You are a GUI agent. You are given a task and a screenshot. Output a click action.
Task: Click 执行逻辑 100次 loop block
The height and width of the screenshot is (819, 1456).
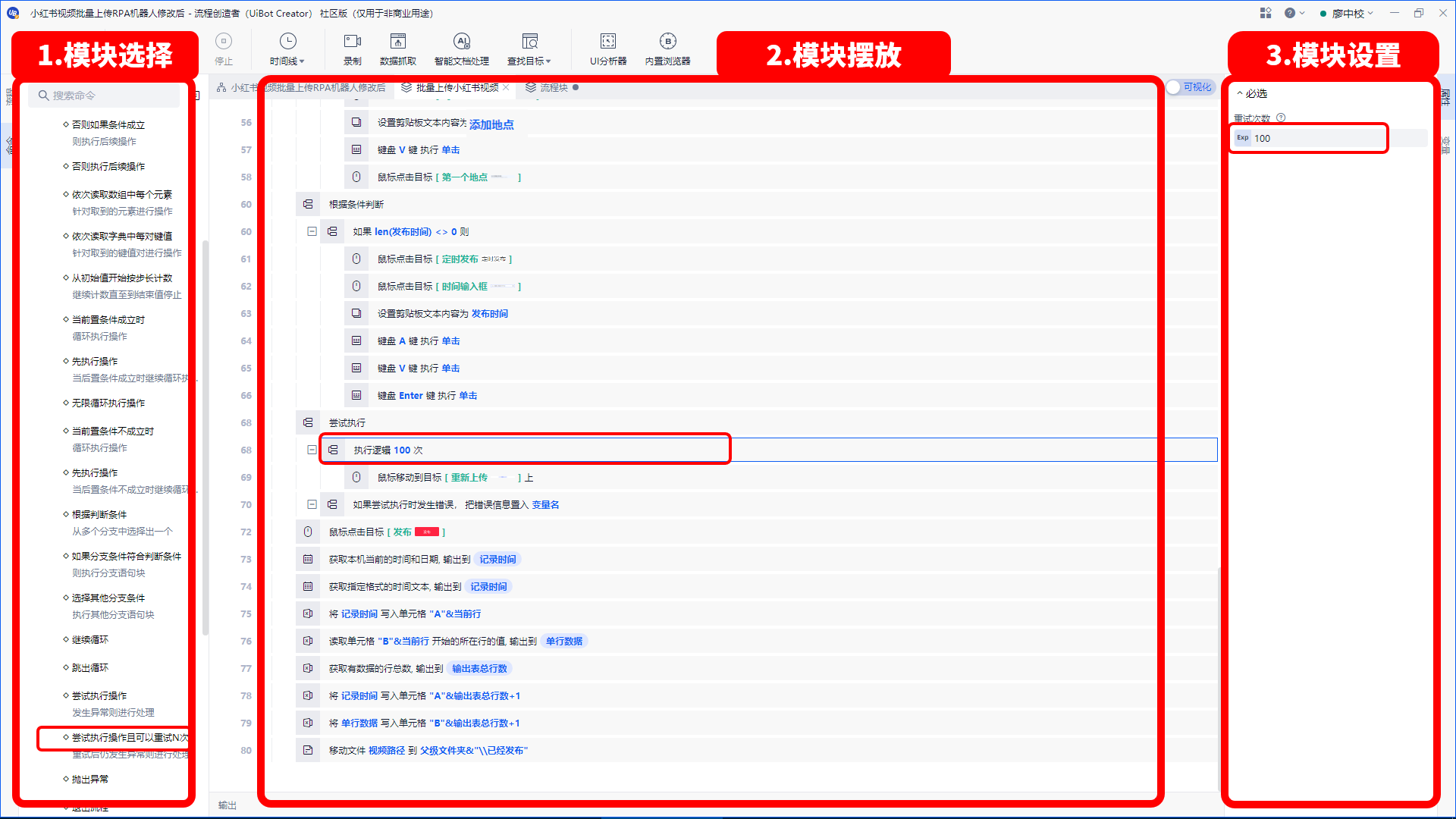click(525, 449)
